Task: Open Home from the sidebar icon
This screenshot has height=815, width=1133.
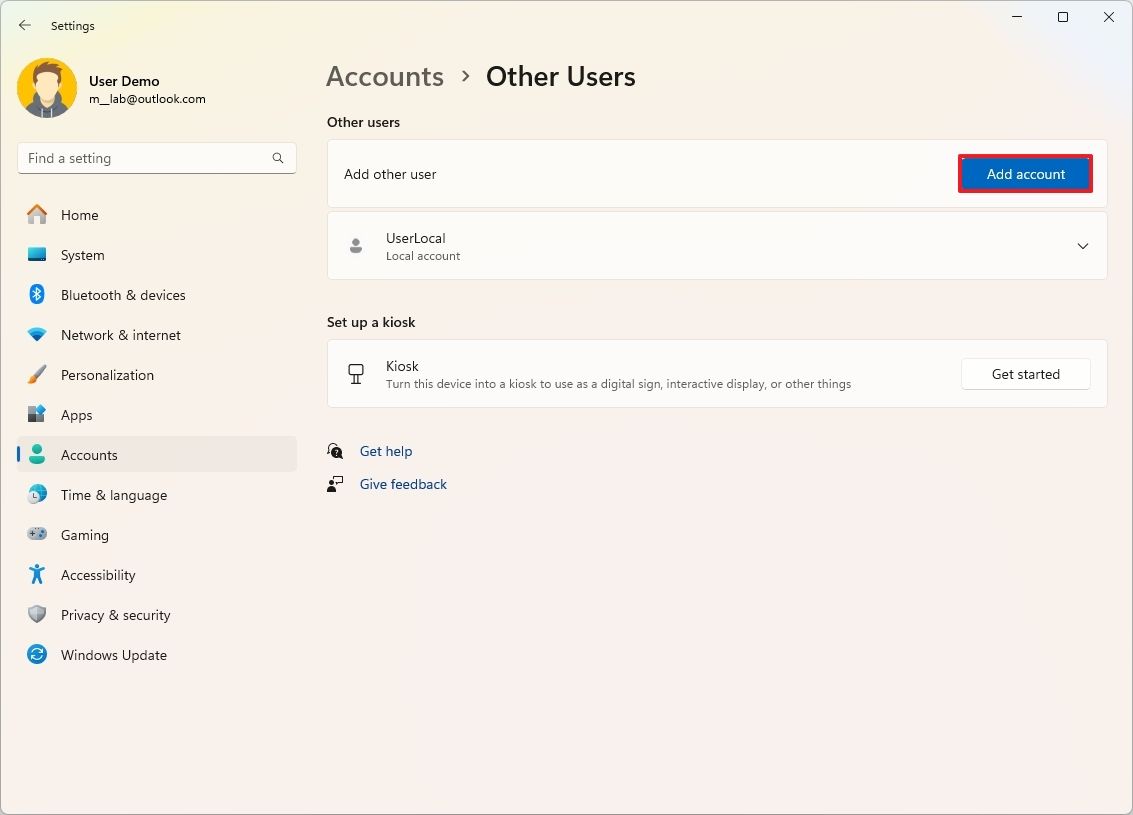Action: coord(37,215)
